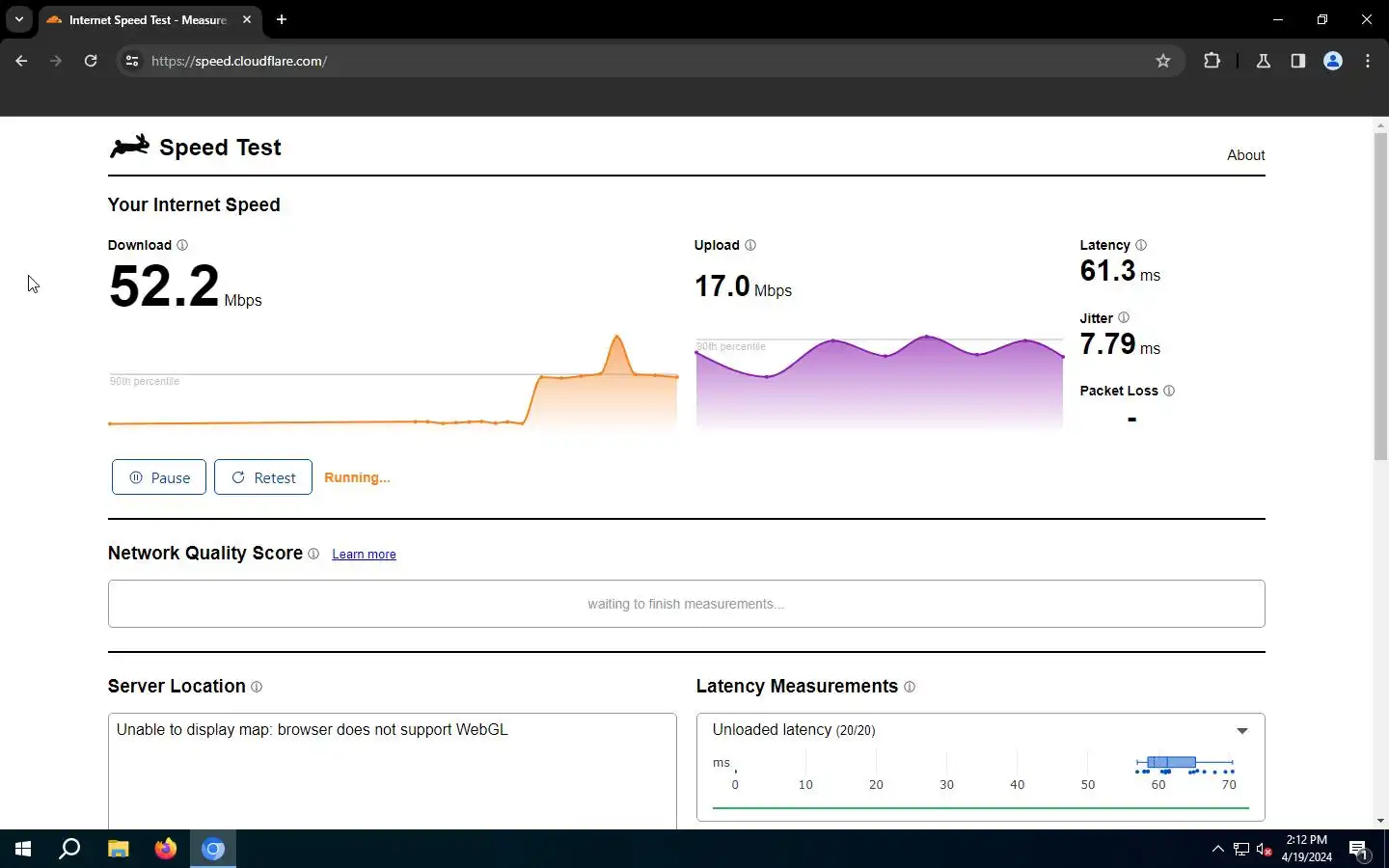Expand the Unloaded latency dropdown

(1242, 731)
